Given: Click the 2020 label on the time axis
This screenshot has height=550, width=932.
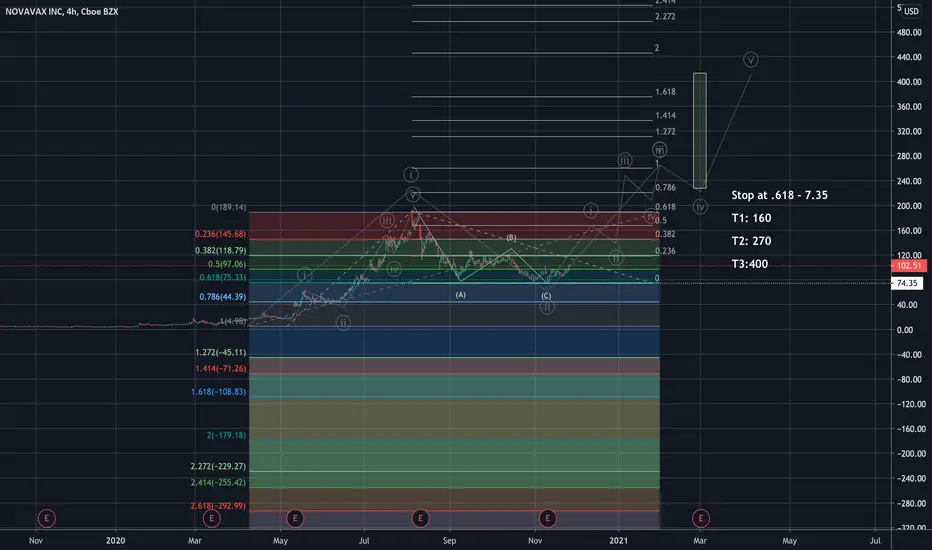Looking at the screenshot, I should tap(115, 540).
